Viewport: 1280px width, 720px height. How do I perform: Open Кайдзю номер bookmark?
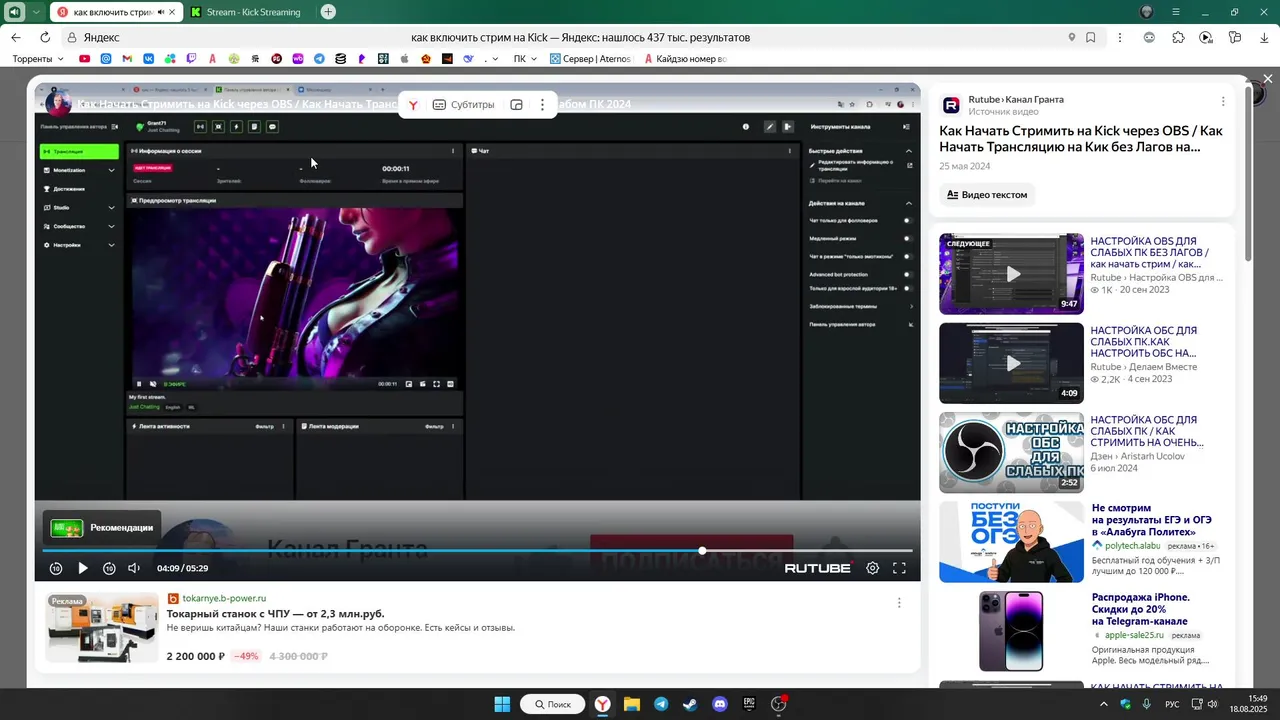pyautogui.click(x=685, y=59)
